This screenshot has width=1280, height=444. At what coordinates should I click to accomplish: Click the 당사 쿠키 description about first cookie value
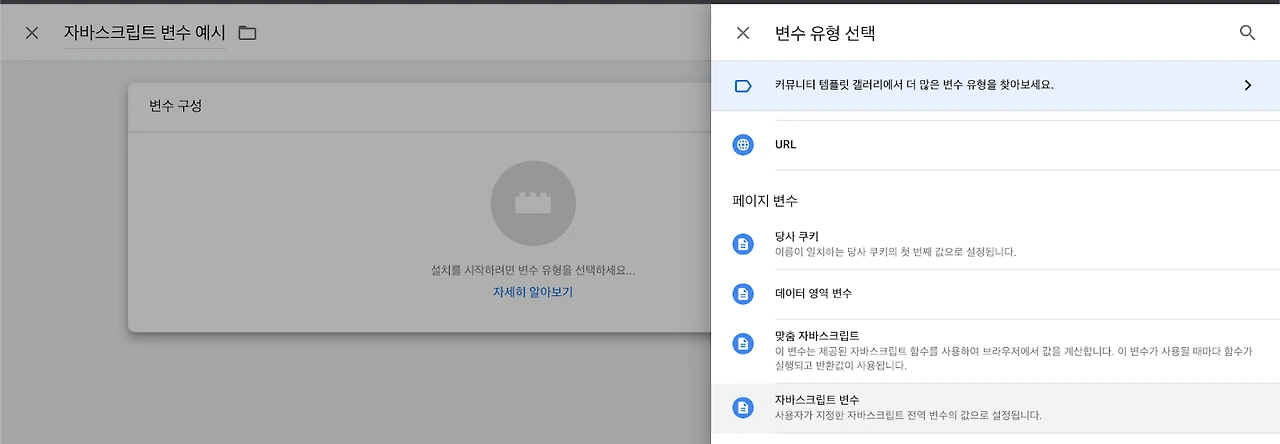click(x=895, y=252)
